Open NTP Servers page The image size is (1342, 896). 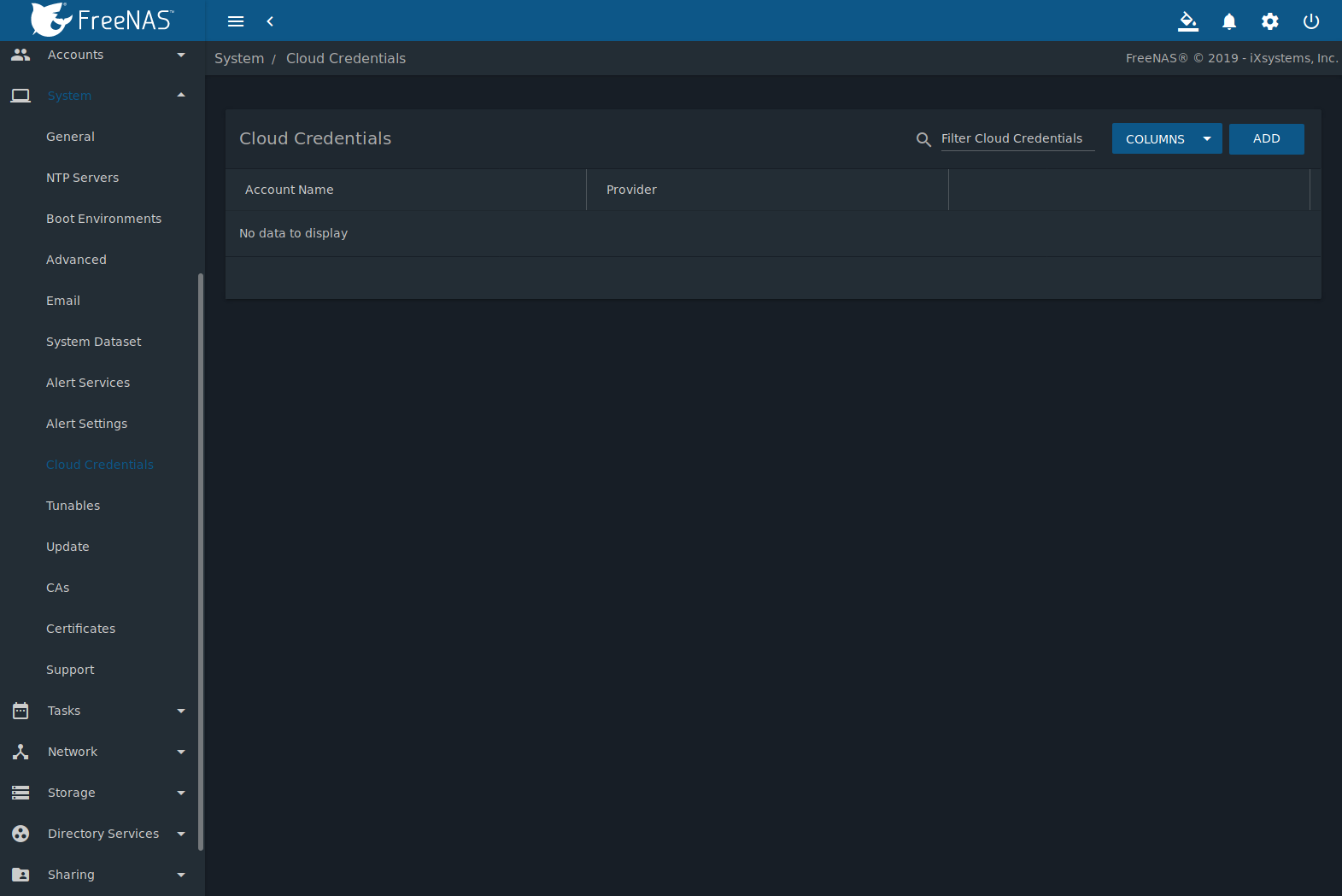[83, 178]
